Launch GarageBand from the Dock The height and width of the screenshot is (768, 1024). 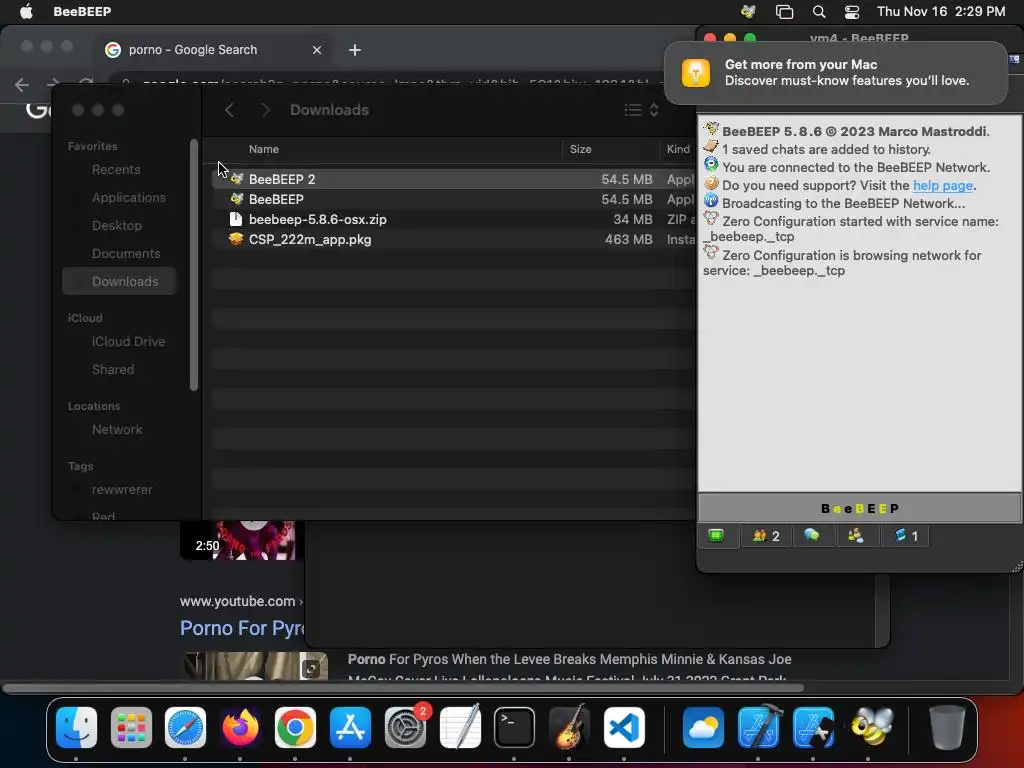tap(569, 727)
